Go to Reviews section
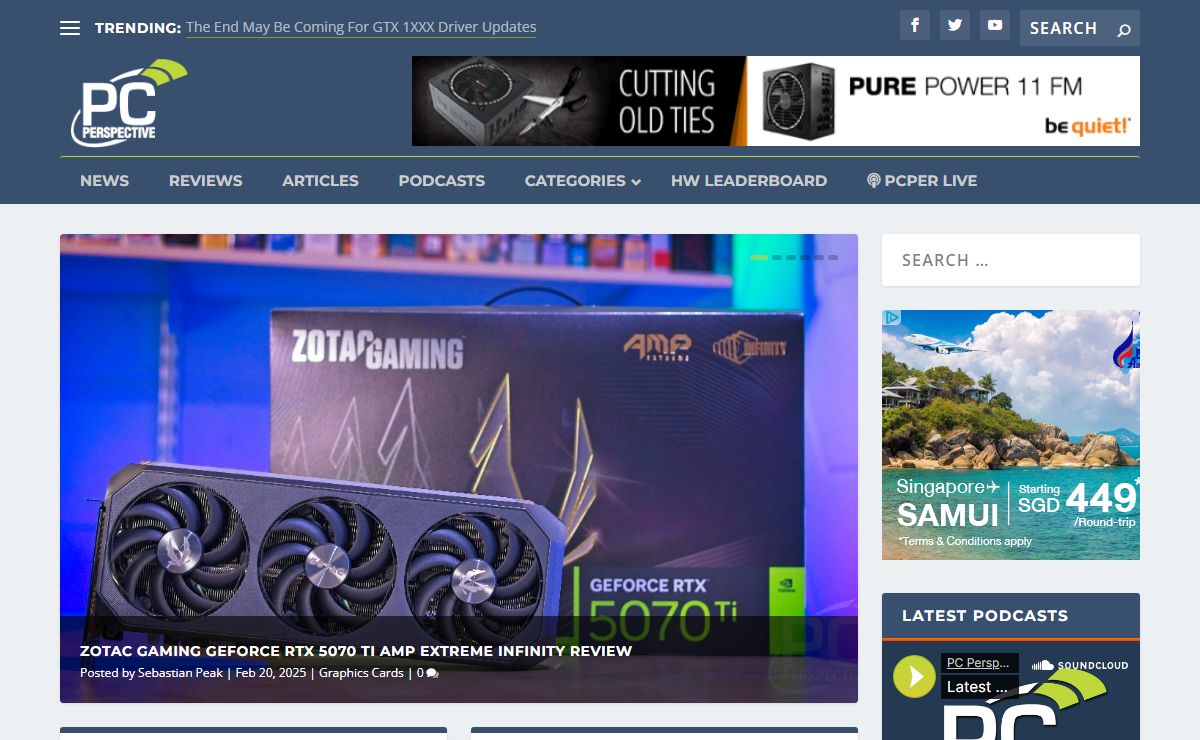 (205, 181)
